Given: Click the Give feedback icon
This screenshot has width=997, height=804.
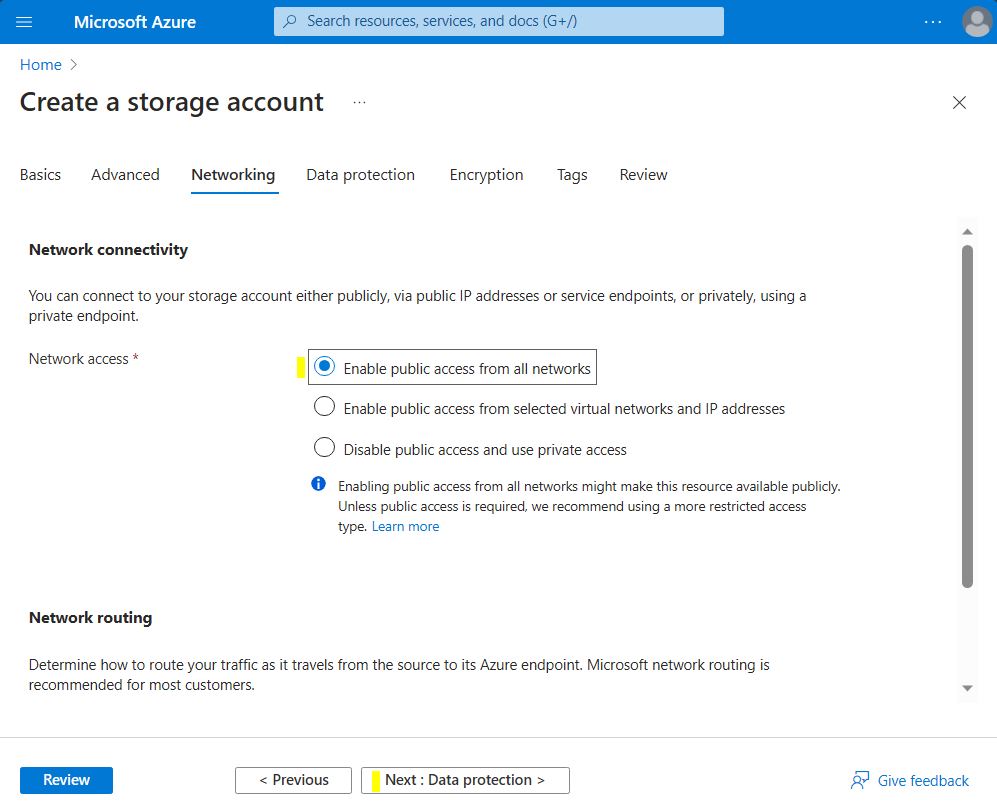Looking at the screenshot, I should tap(859, 781).
